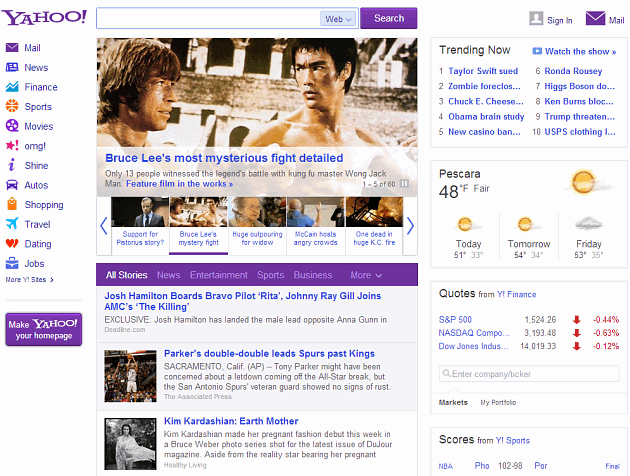This screenshot has width=630, height=476.
Task: Select the Sports basketball icon
Action: 12,106
